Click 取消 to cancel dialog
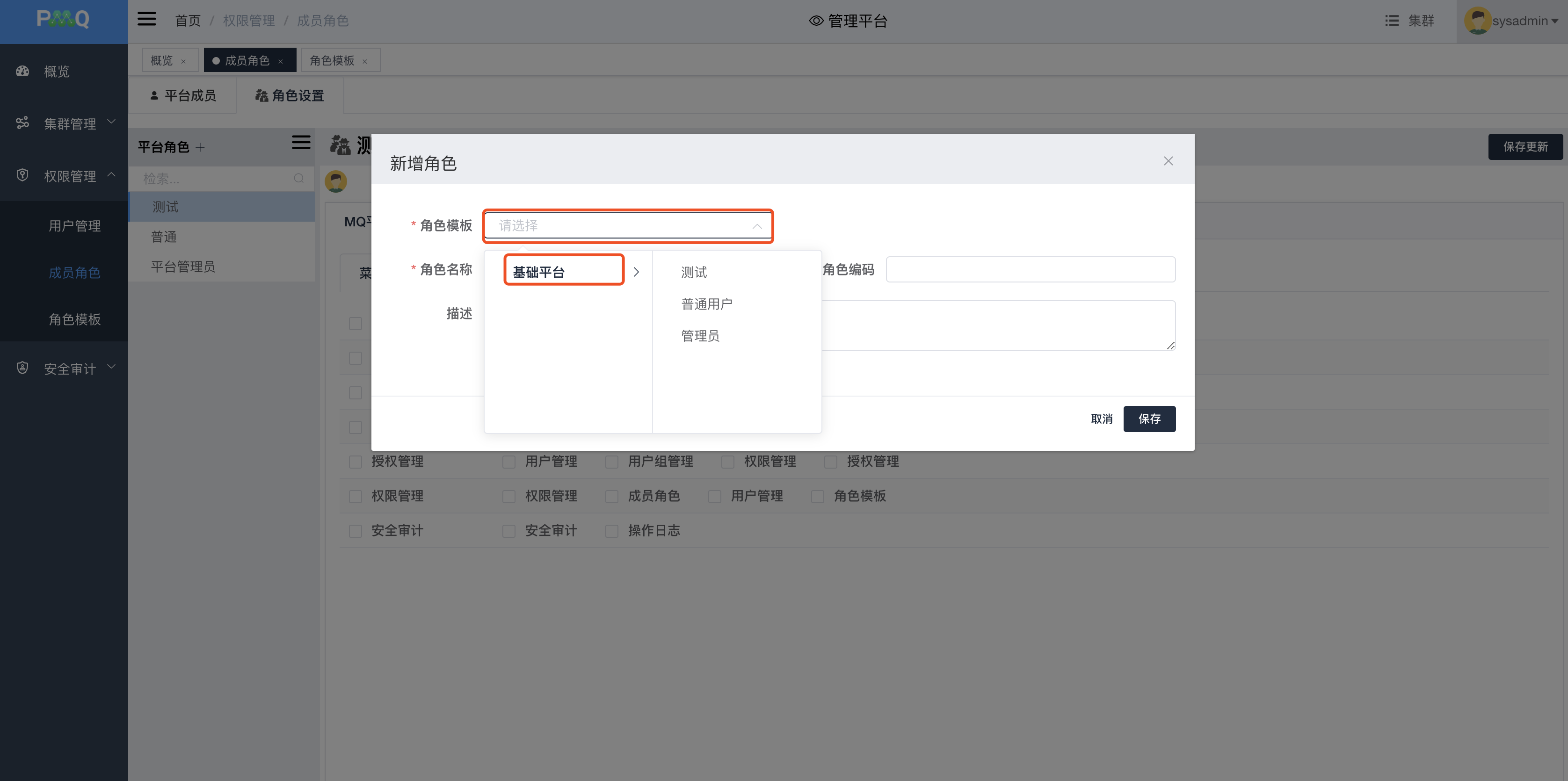This screenshot has height=781, width=1568. (1101, 419)
